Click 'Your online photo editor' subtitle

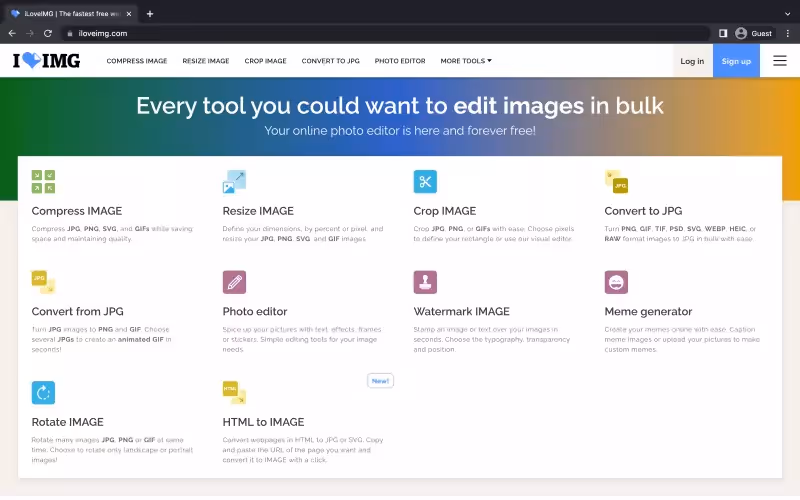(x=400, y=131)
